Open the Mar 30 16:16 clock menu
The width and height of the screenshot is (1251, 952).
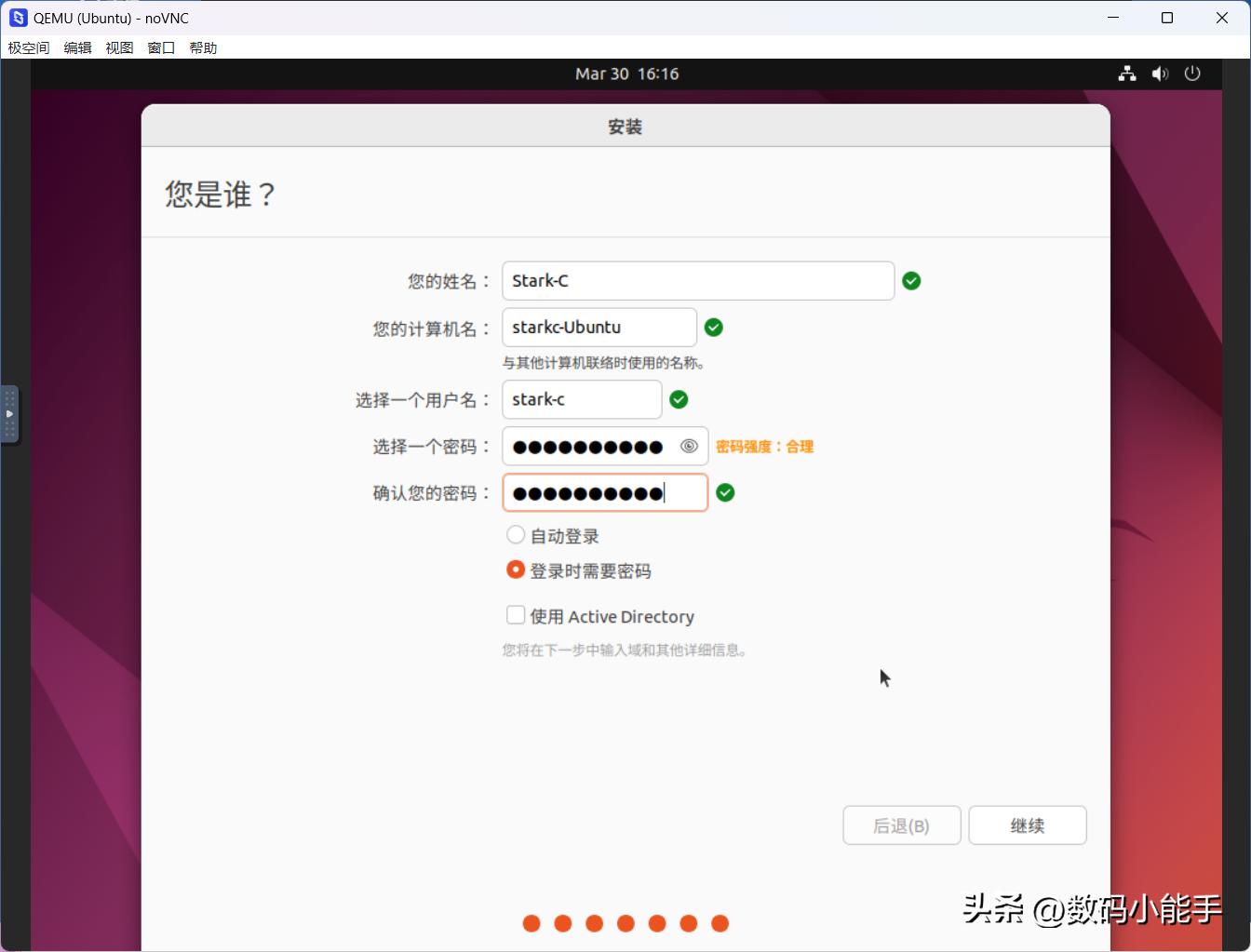tap(626, 74)
